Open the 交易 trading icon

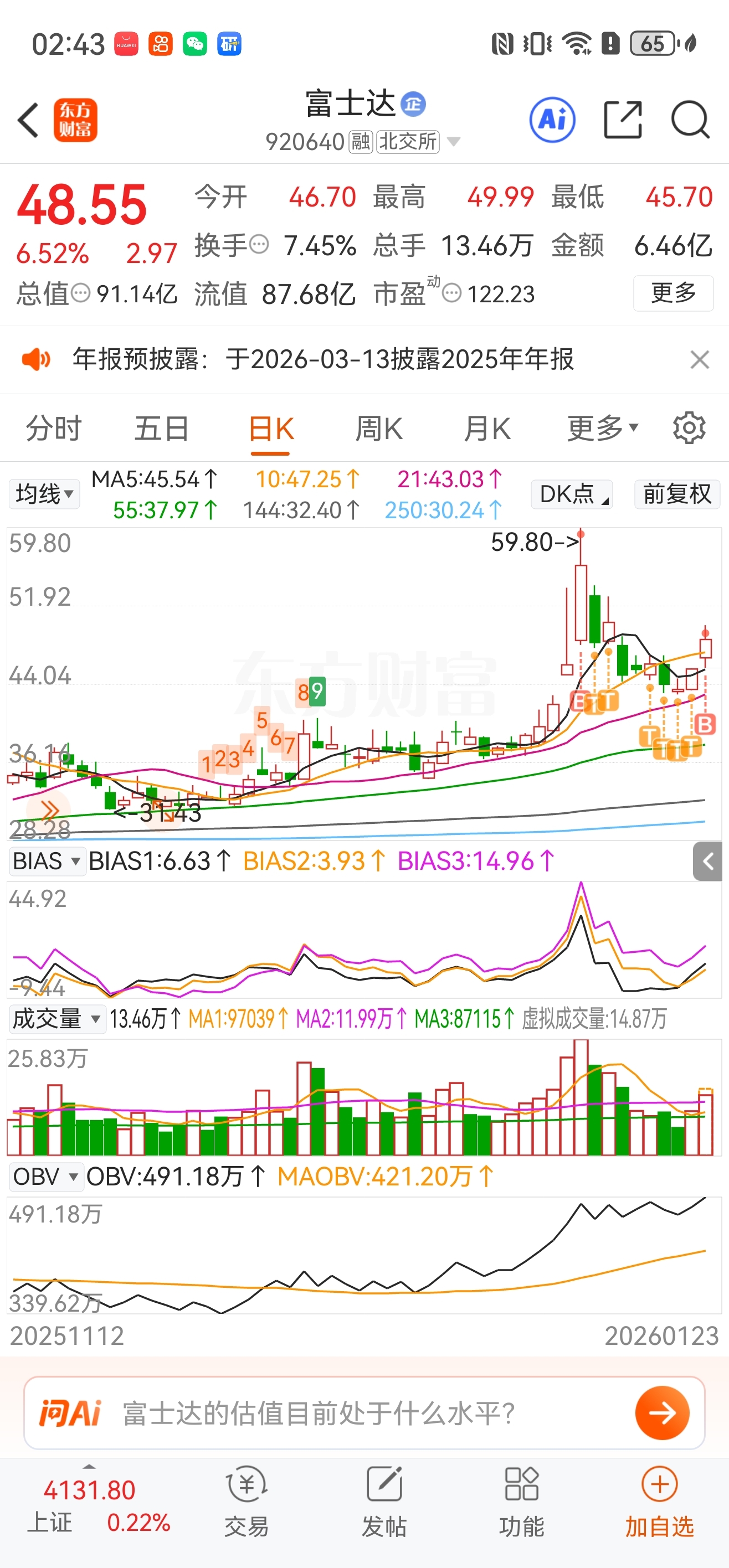pos(247,1501)
